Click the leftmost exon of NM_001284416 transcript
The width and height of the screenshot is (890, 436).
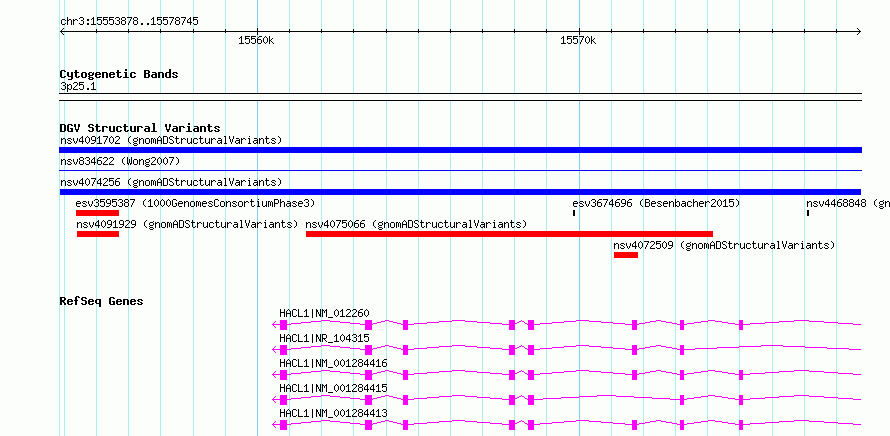coord(284,375)
